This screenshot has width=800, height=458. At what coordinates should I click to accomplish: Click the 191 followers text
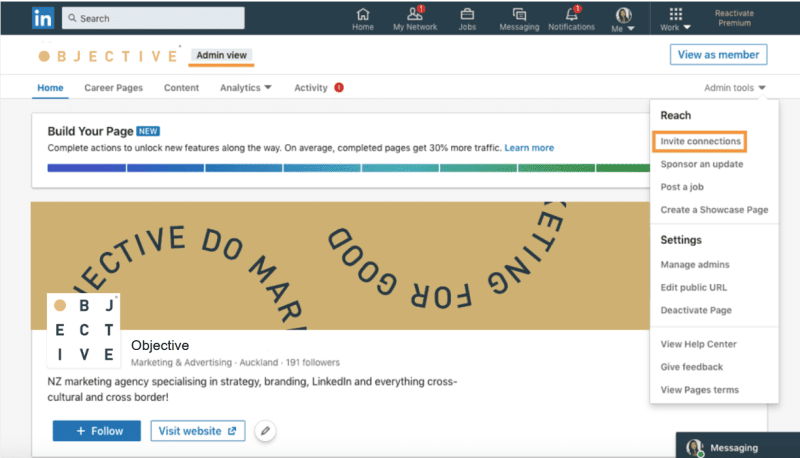313,363
